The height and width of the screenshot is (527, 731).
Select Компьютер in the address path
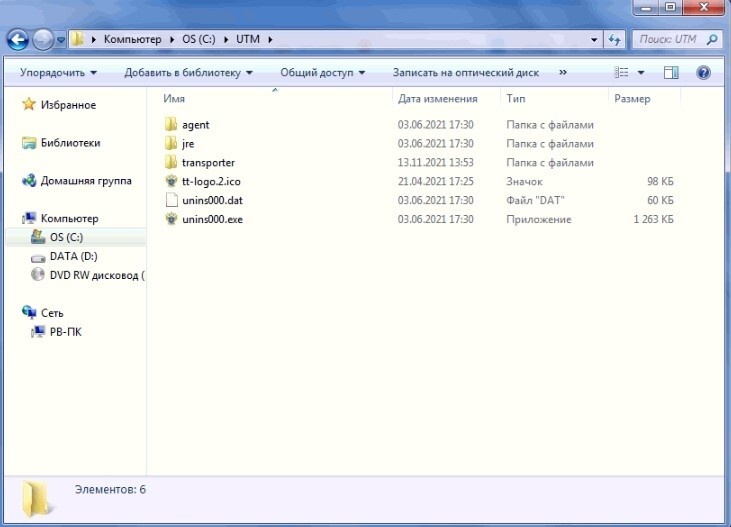132,39
